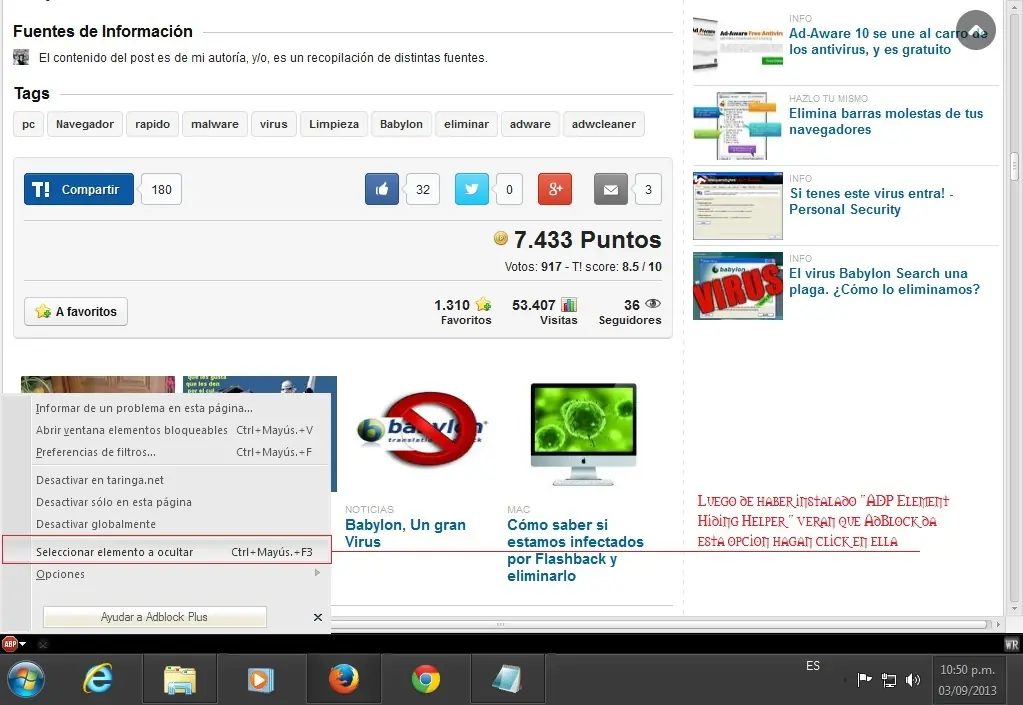
Task: Click the adware tag
Action: 530,124
